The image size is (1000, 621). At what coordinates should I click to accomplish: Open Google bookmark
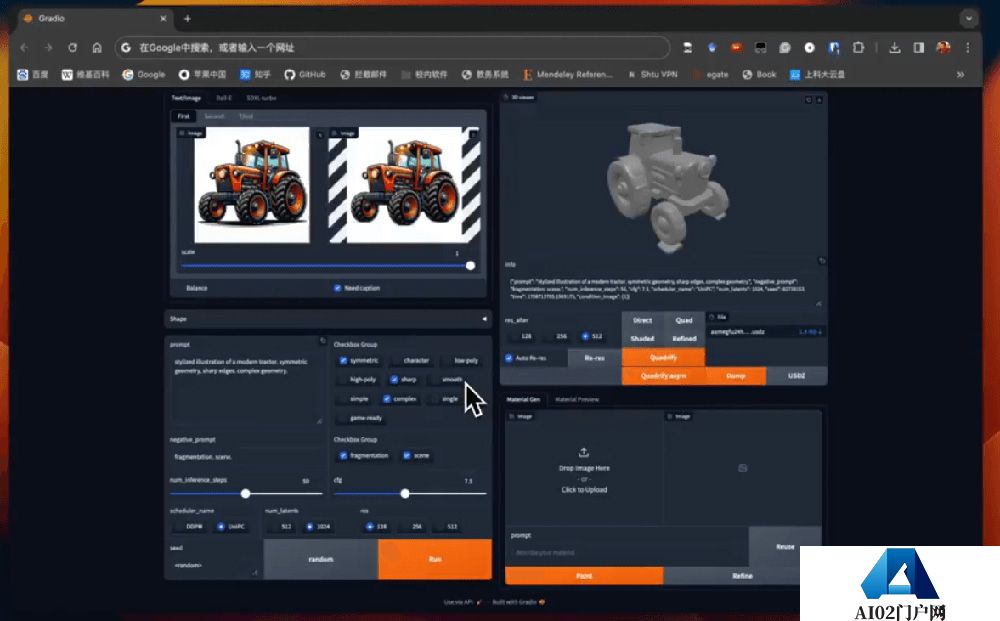coord(143,75)
